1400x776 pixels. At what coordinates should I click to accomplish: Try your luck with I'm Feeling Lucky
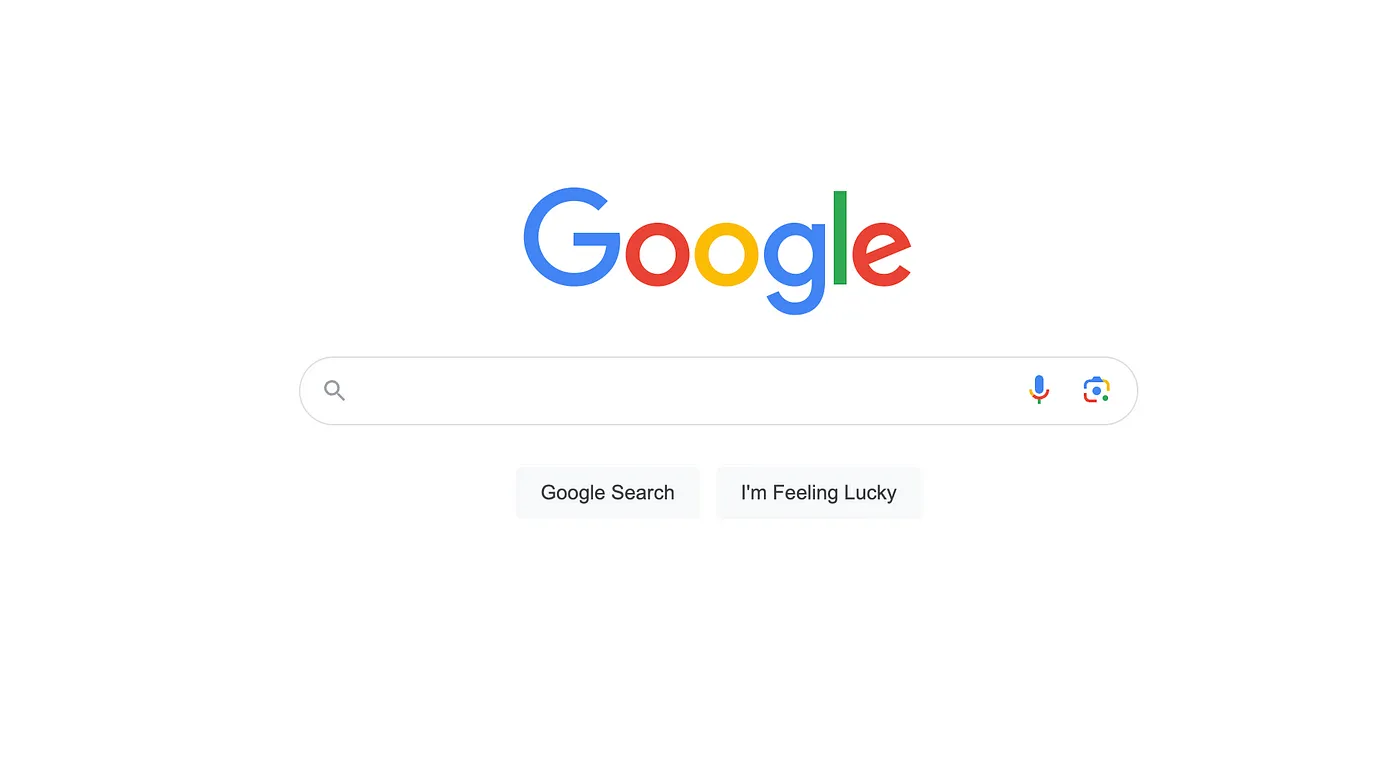click(819, 493)
